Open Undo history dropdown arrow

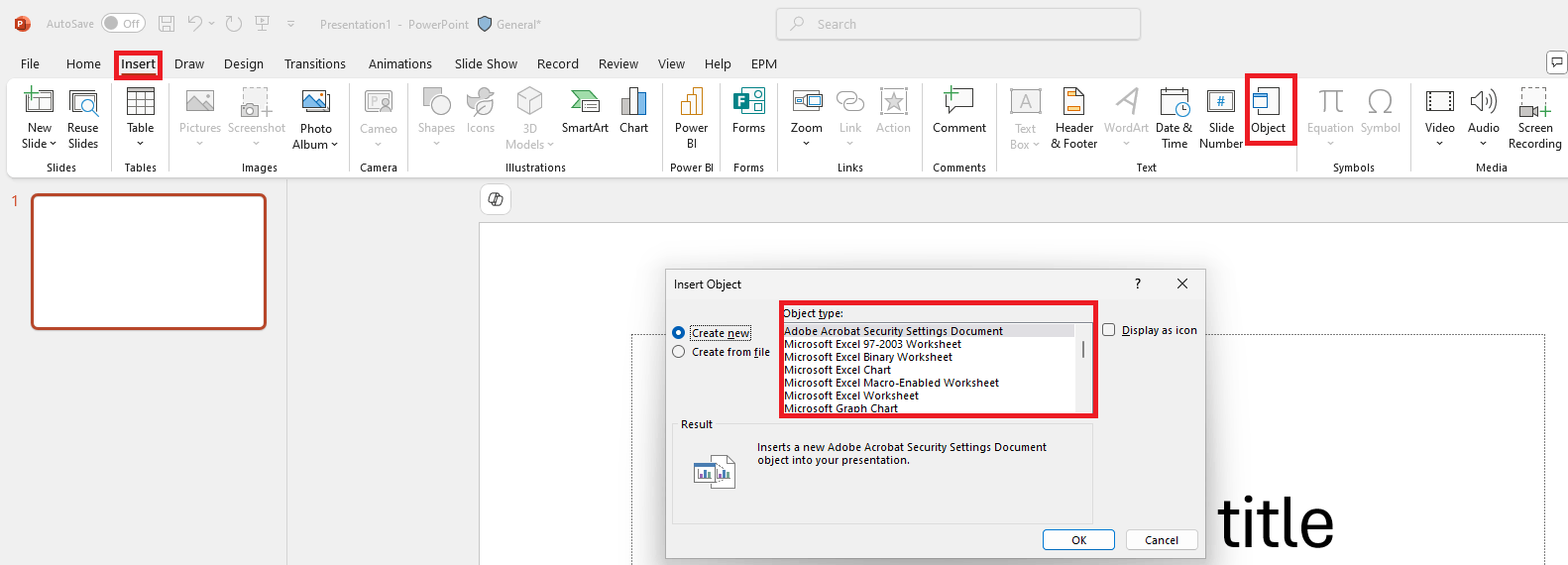coord(211,24)
